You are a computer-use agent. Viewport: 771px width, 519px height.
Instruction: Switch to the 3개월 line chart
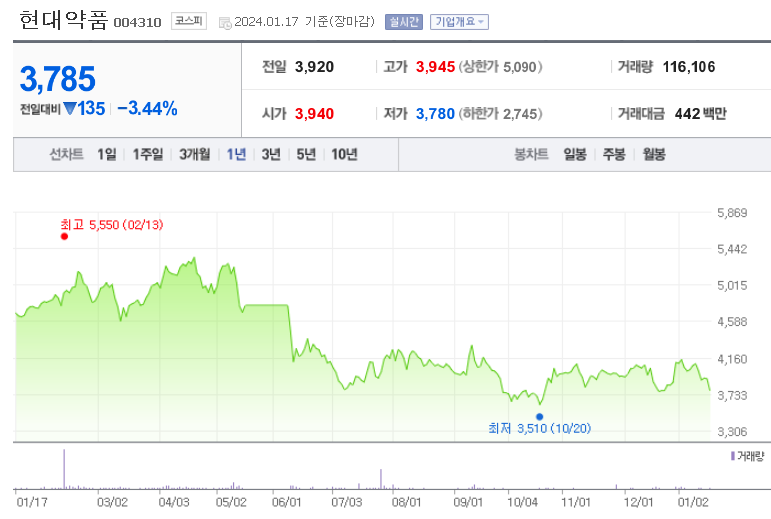194,154
